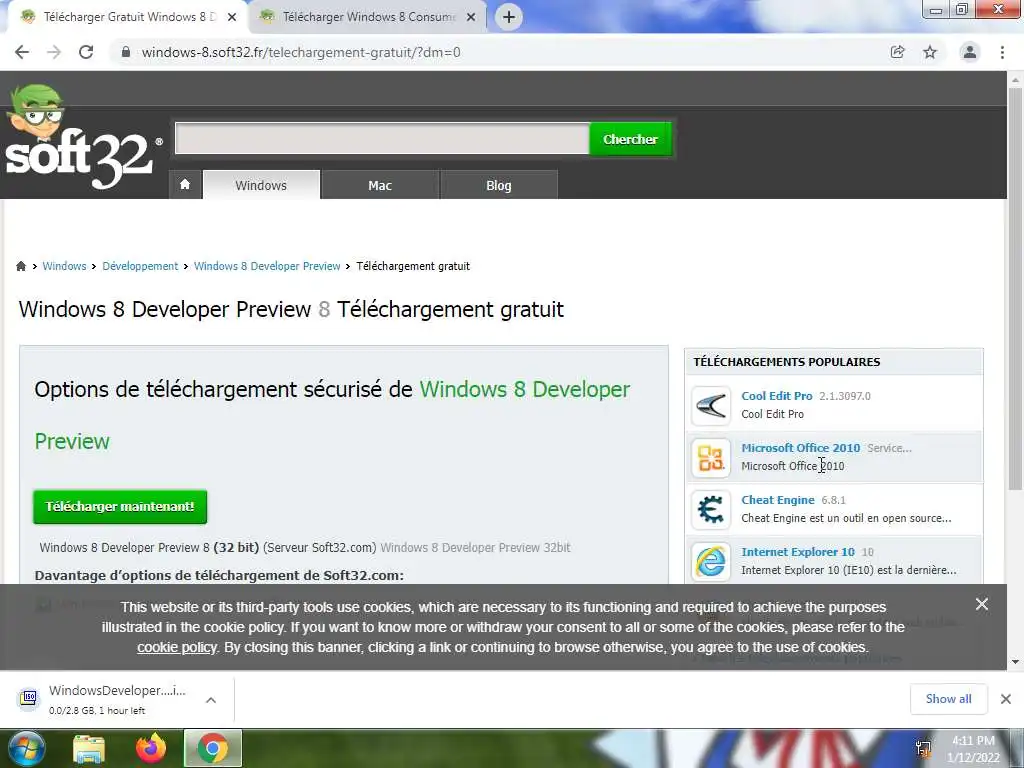Open the Chrome profile icon
Viewport: 1024px width, 768px height.
[x=970, y=52]
